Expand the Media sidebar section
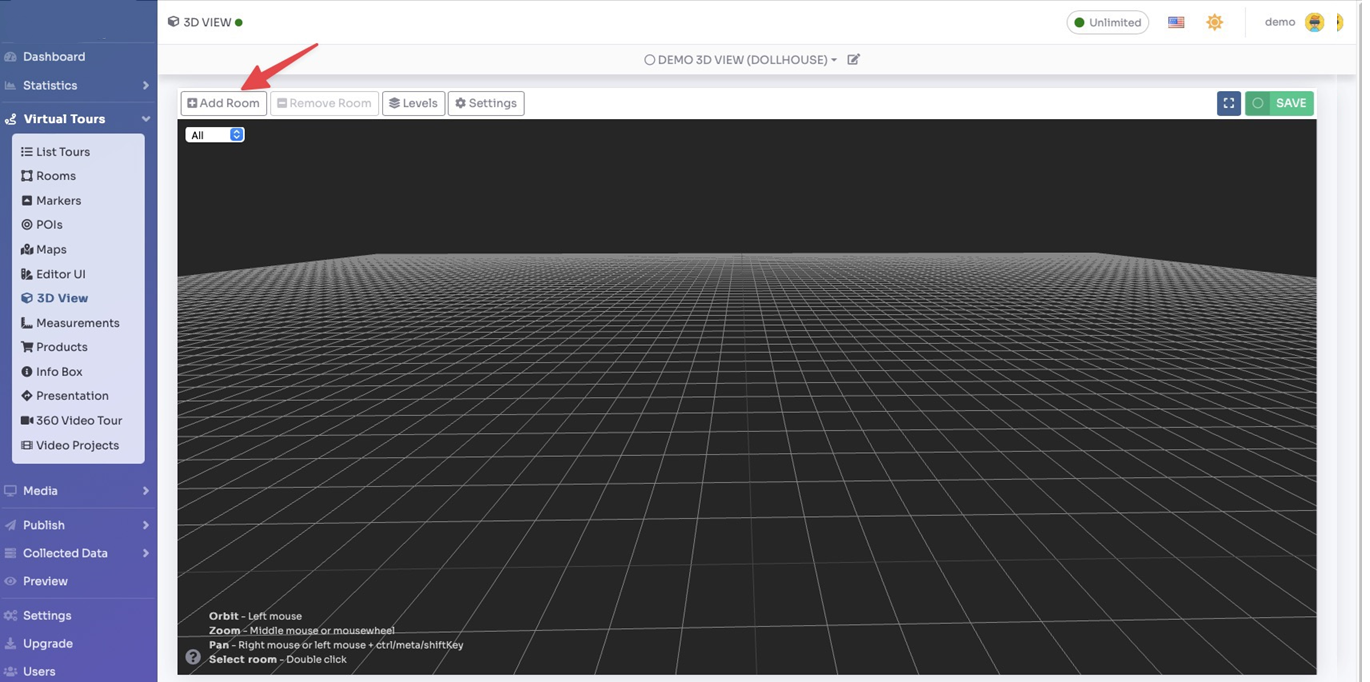 click(38, 491)
